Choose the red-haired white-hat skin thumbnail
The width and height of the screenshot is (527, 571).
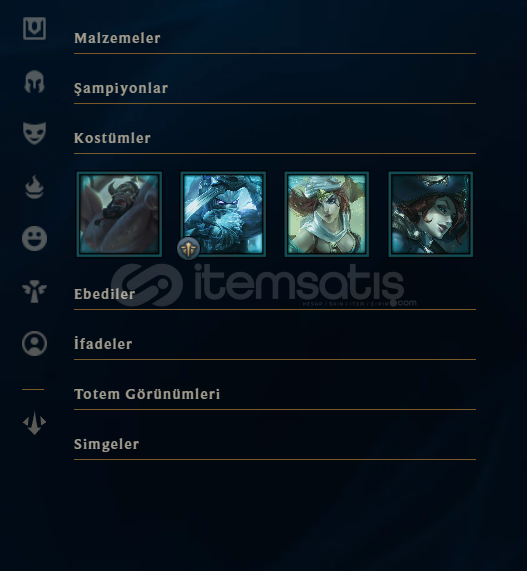tap(327, 214)
